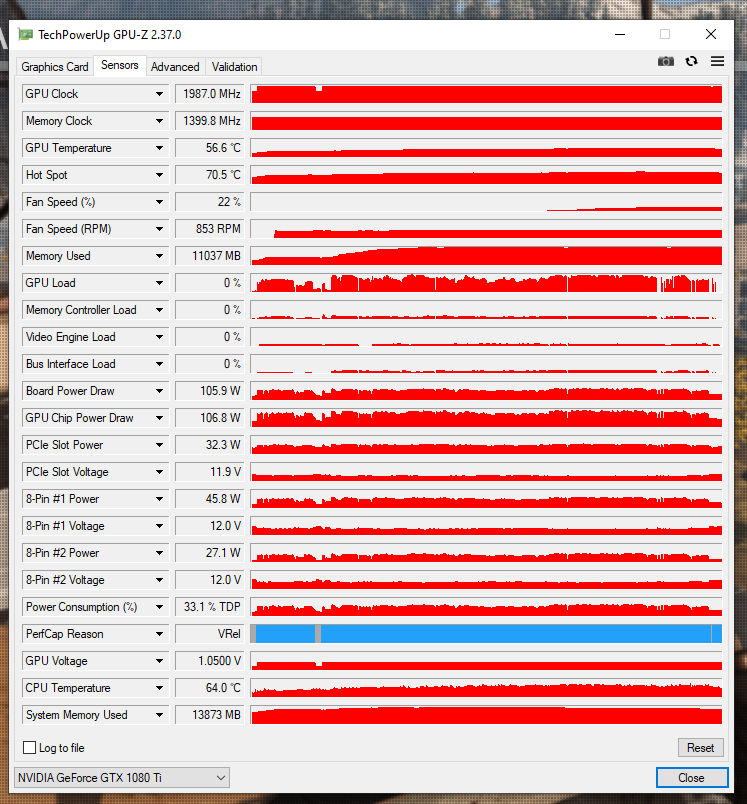
Task: Open the CPU Temperature dropdown
Action: click(x=159, y=688)
